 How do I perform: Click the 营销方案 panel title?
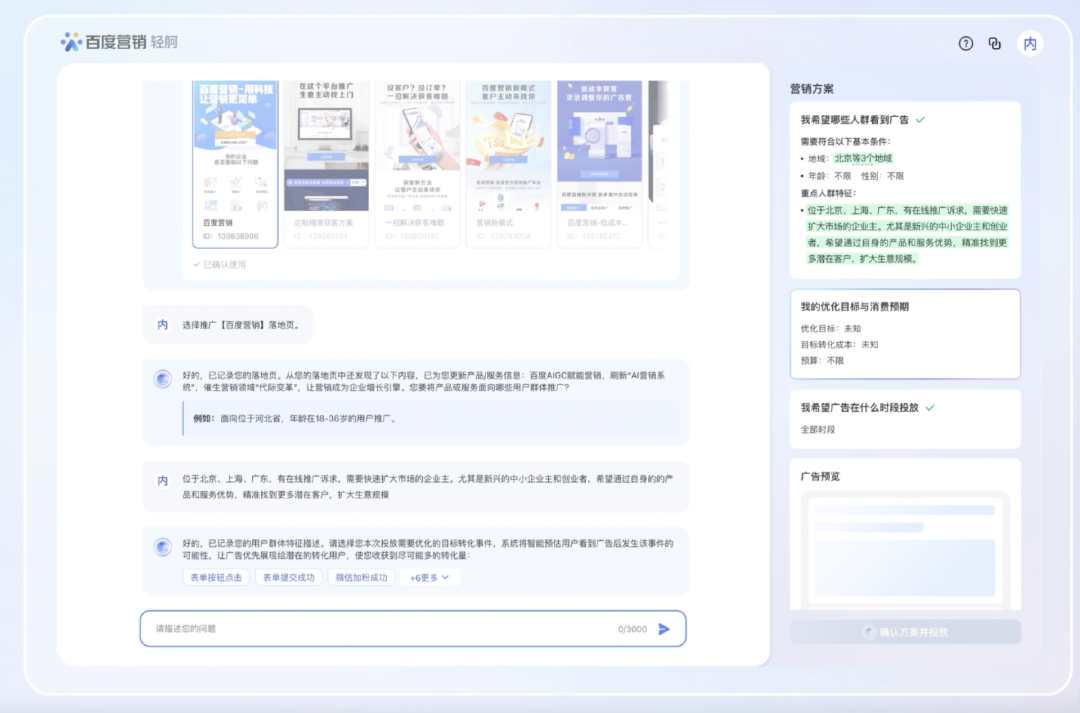pos(812,89)
